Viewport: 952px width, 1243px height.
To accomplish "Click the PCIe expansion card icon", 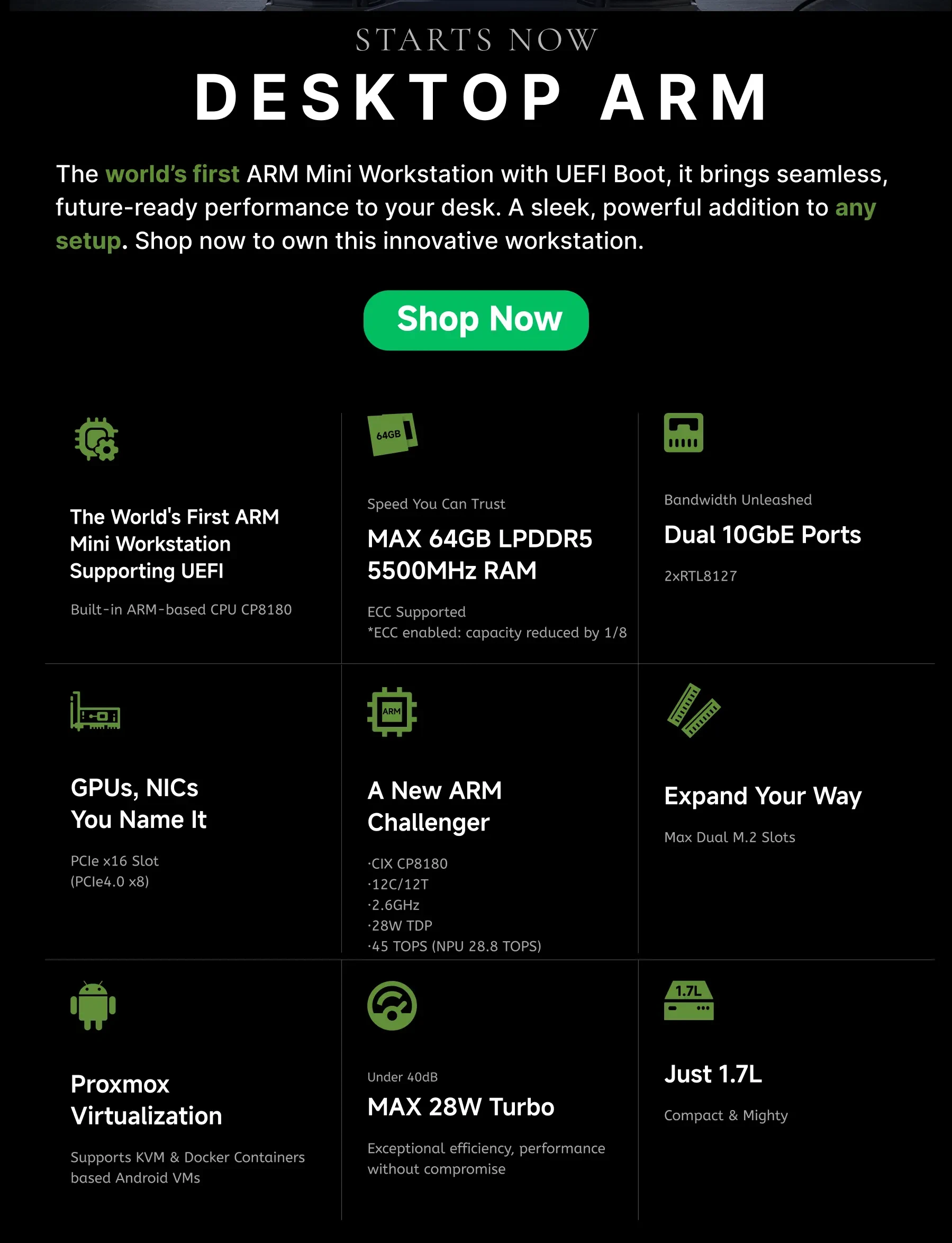I will point(95,712).
